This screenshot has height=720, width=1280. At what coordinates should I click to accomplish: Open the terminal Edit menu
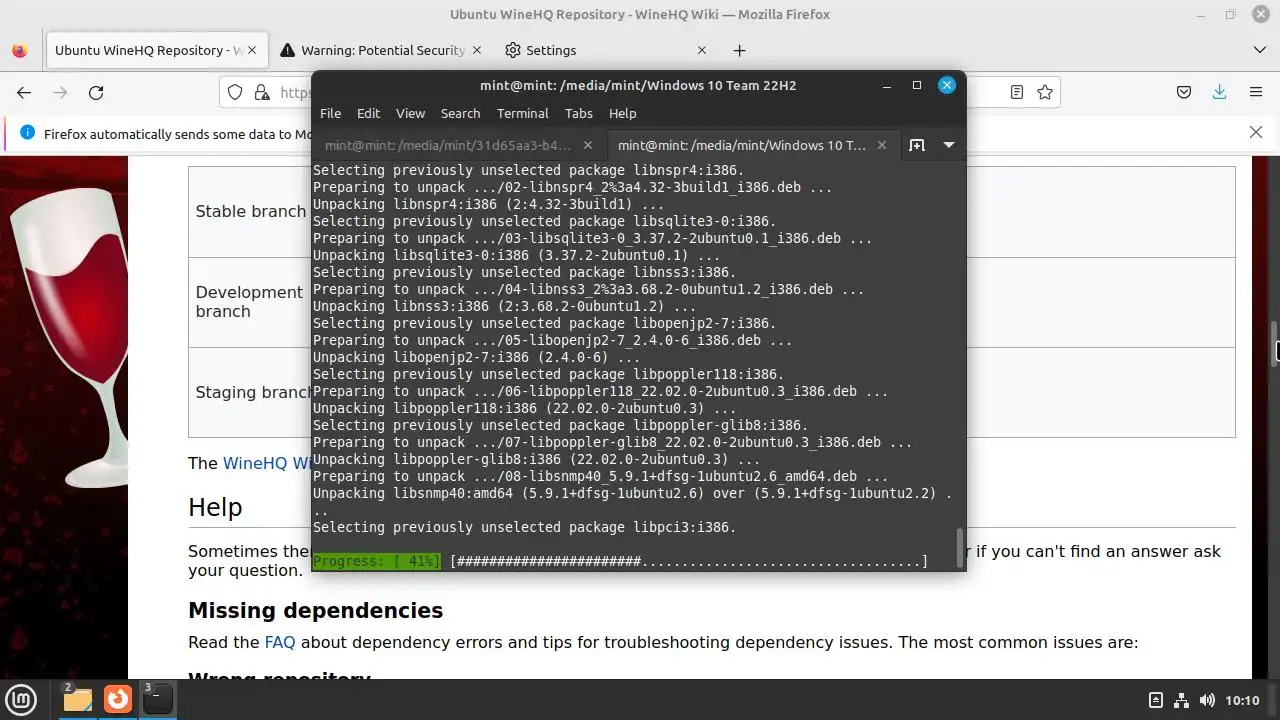368,113
